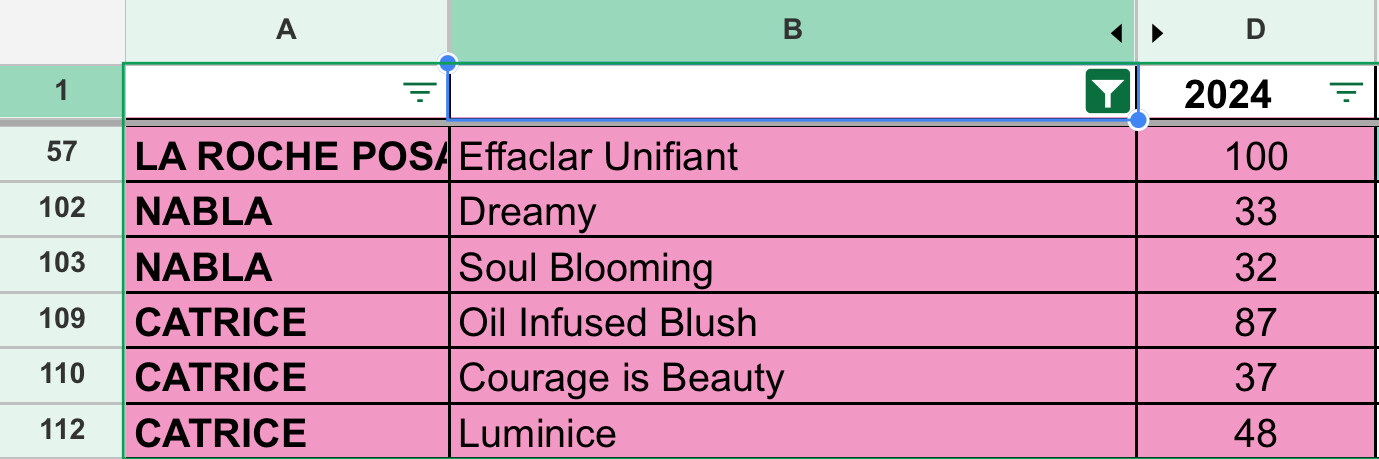Image resolution: width=1379 pixels, height=459 pixels.
Task: Open the filter icon beside 2024
Action: 1346,94
